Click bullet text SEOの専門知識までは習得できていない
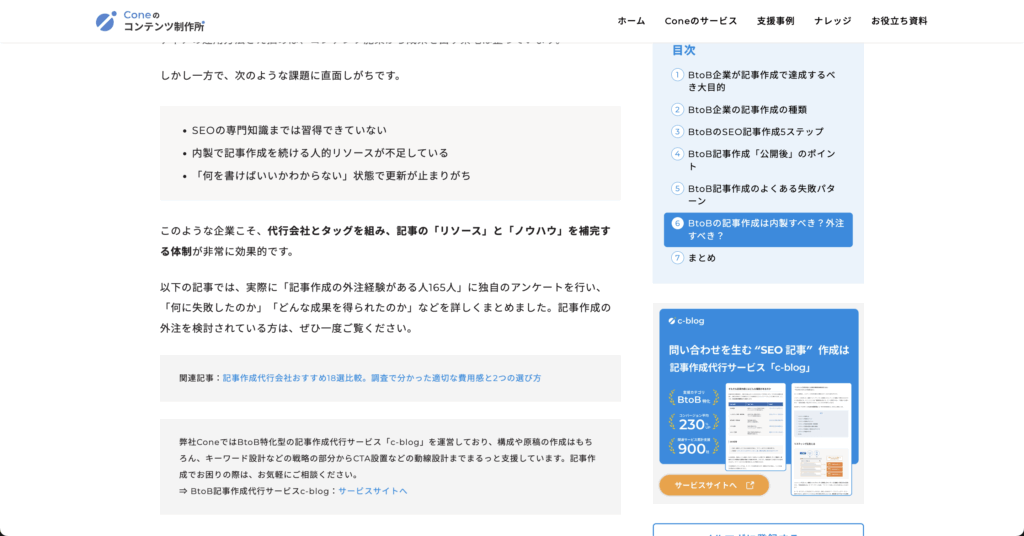 289,131
